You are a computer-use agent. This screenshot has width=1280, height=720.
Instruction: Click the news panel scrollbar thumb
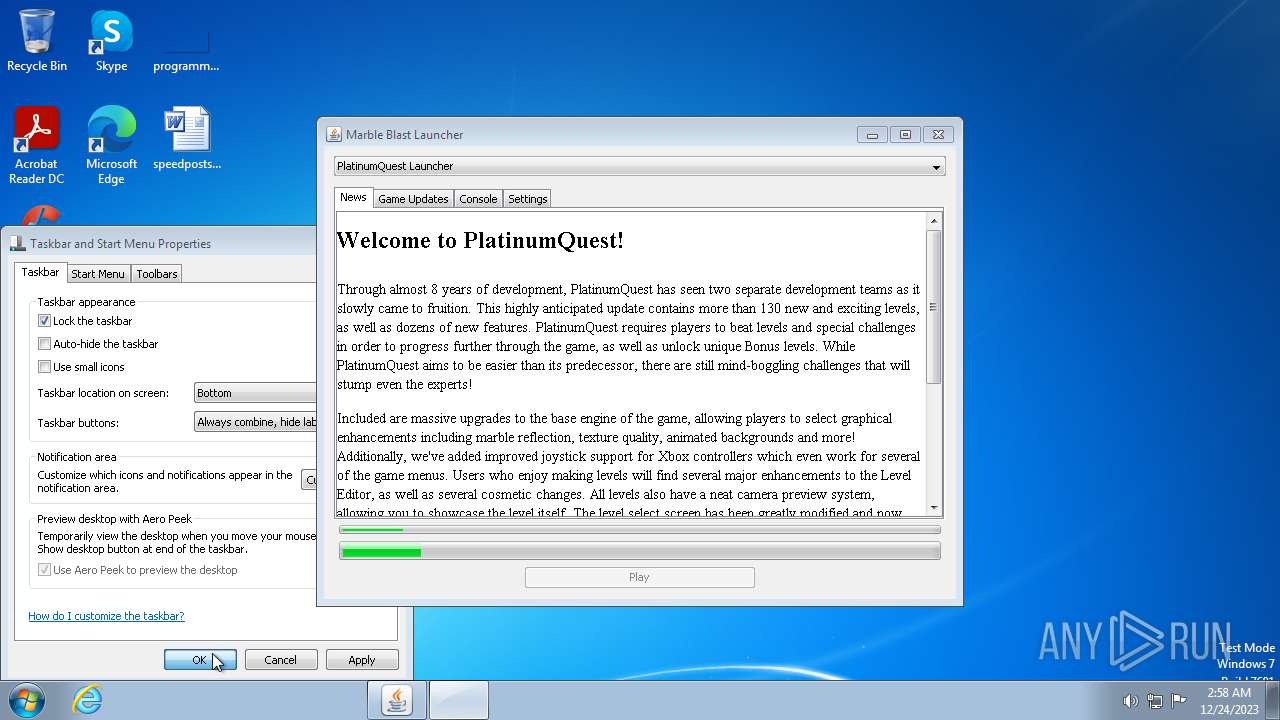pyautogui.click(x=934, y=307)
